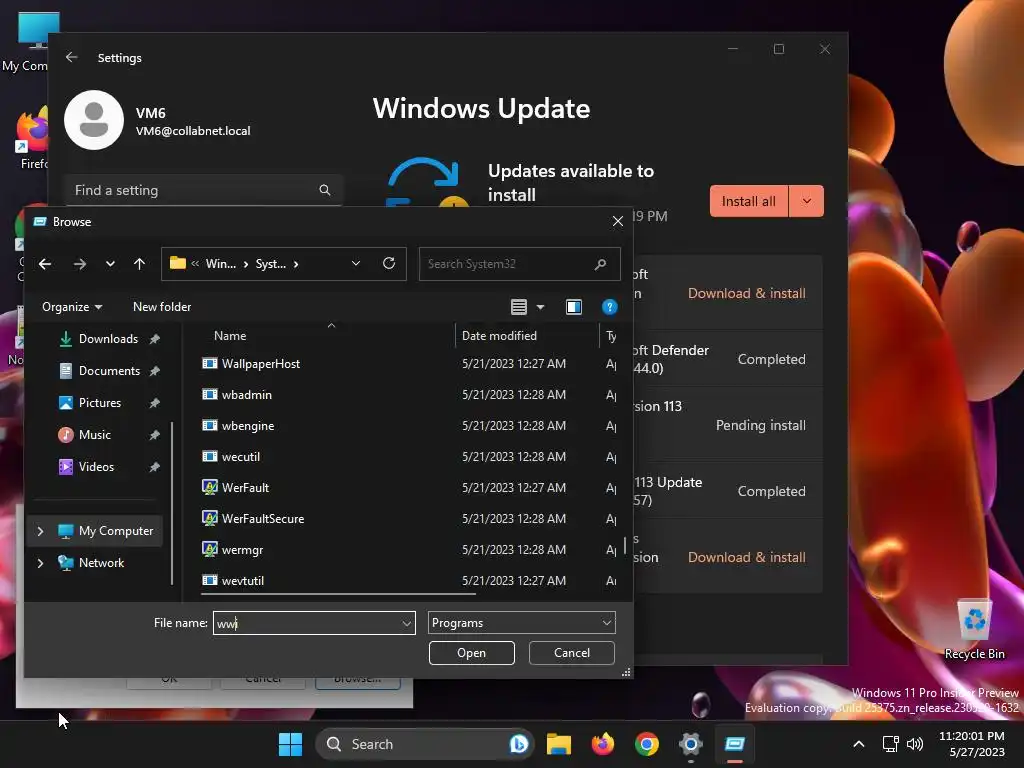Click the bottom Download & install link

point(746,557)
